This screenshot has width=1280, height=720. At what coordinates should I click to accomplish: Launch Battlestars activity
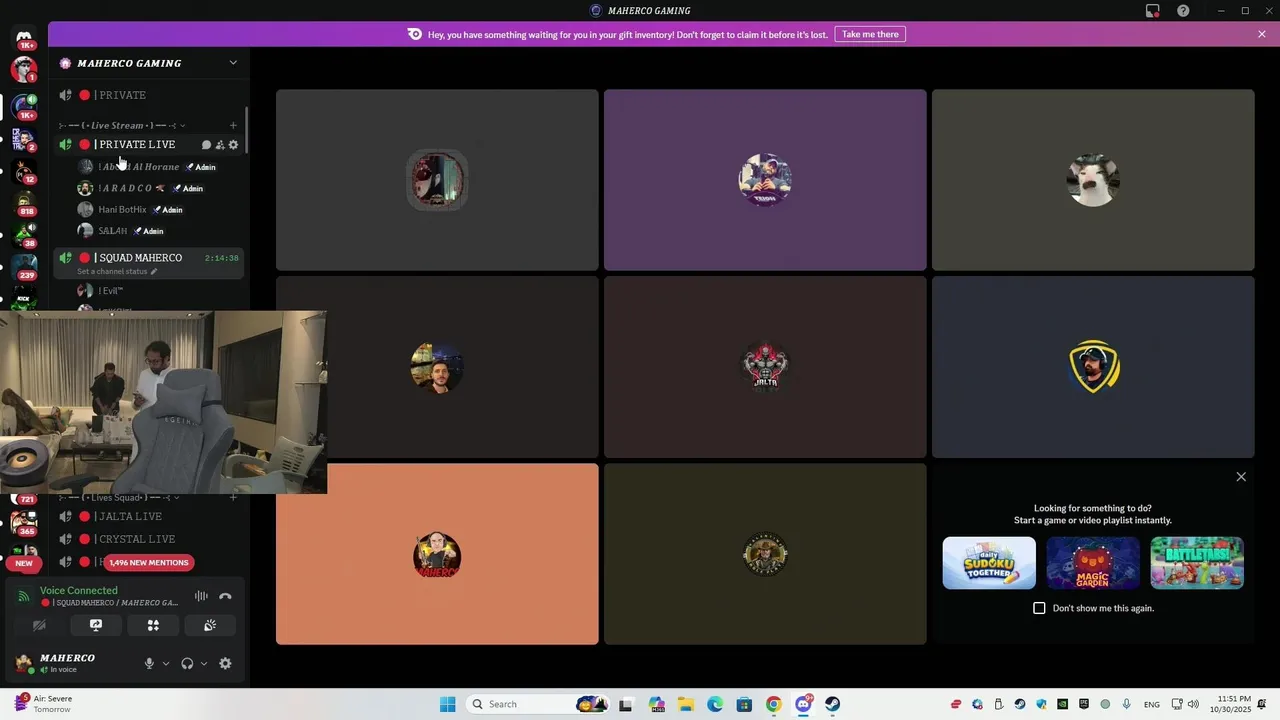click(1197, 563)
